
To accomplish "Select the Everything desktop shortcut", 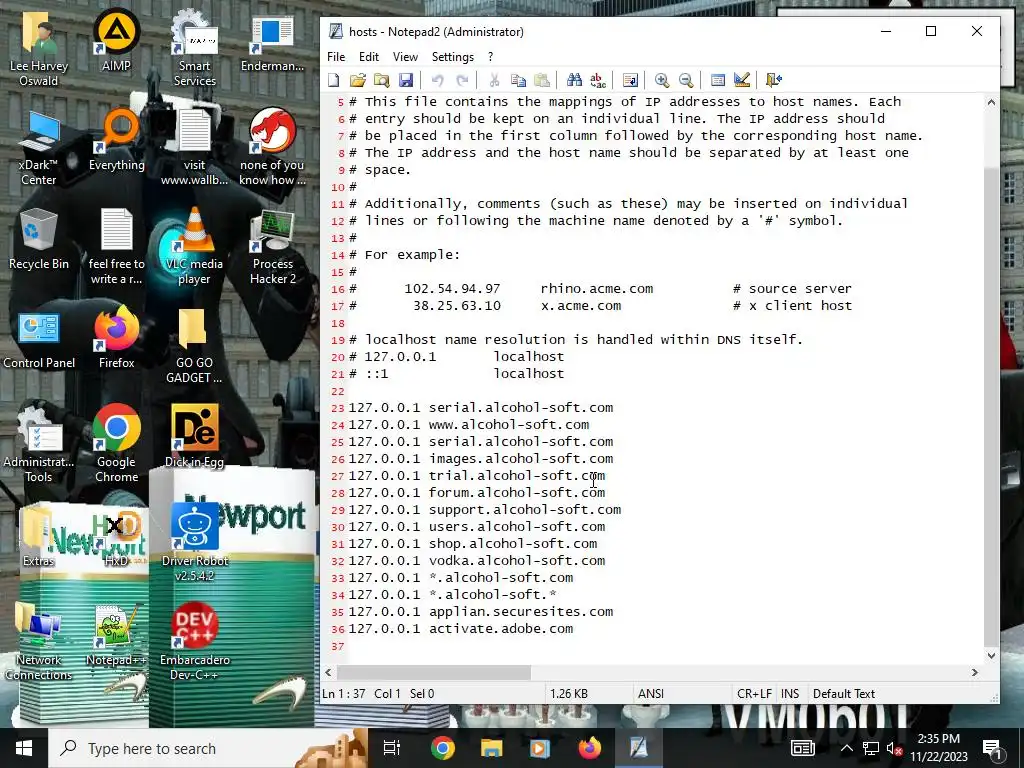I will tap(116, 140).
